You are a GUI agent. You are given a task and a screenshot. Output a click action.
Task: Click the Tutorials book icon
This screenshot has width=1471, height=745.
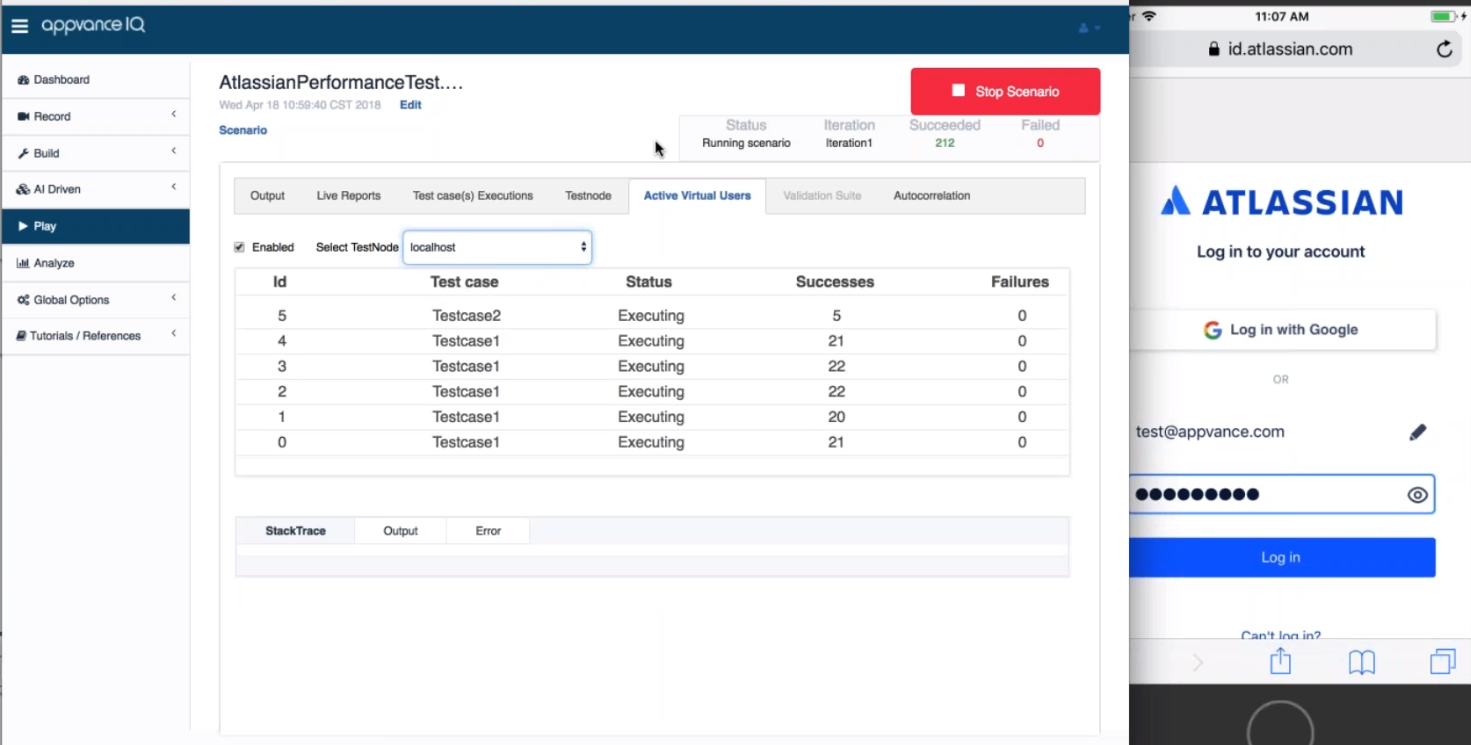21,336
